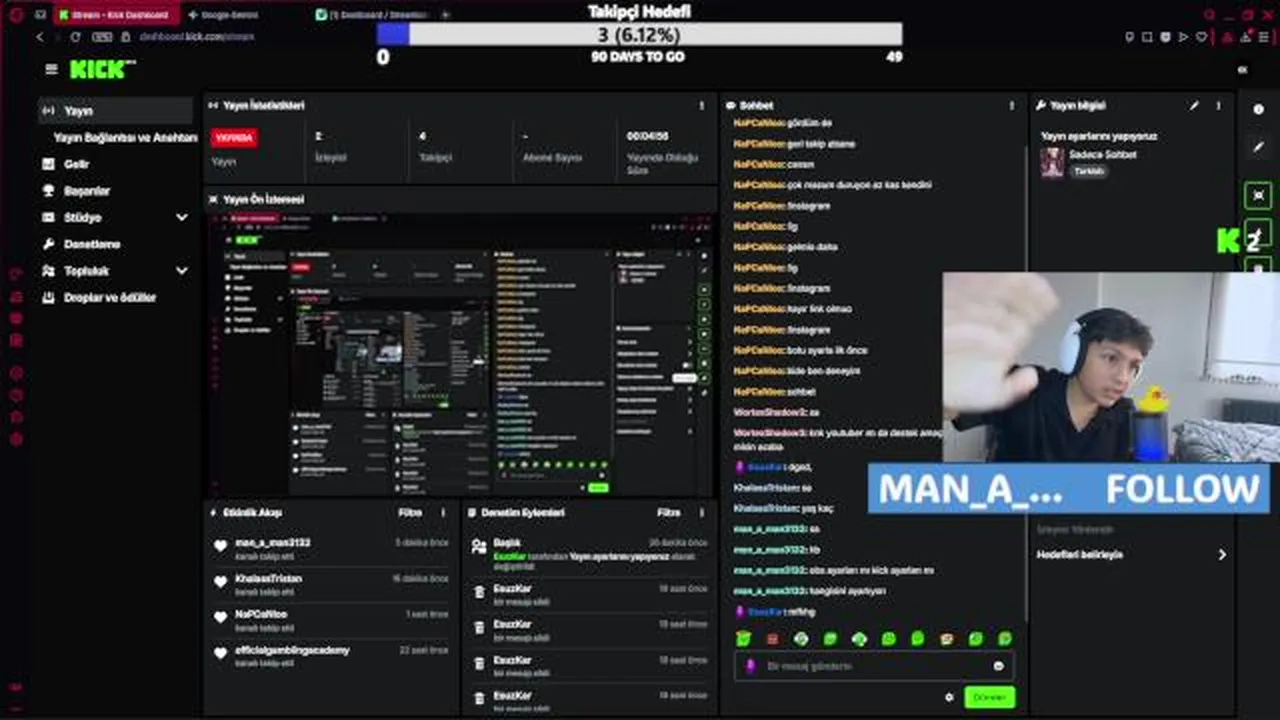Open three-dot menu of Denetim Eylemleri panel
This screenshot has width=1280, height=720.
[x=701, y=512]
